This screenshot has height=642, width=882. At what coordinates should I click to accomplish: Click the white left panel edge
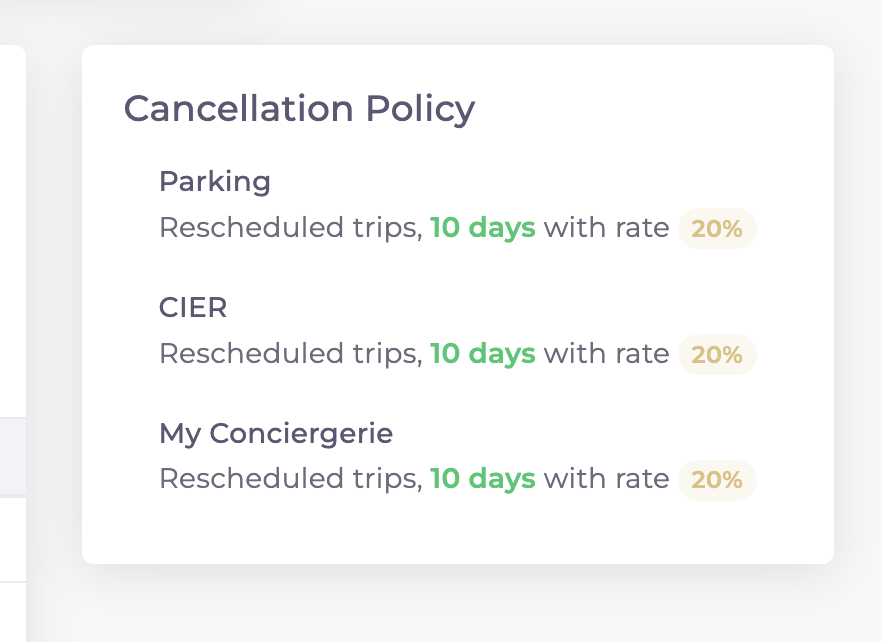click(13, 225)
